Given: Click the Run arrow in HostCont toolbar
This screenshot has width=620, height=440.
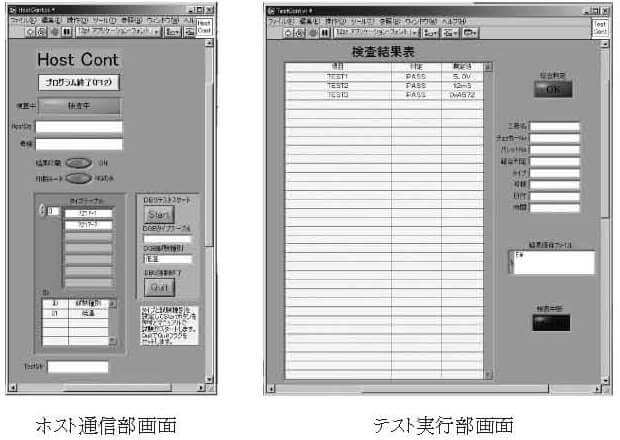Looking at the screenshot, I should [30, 31].
